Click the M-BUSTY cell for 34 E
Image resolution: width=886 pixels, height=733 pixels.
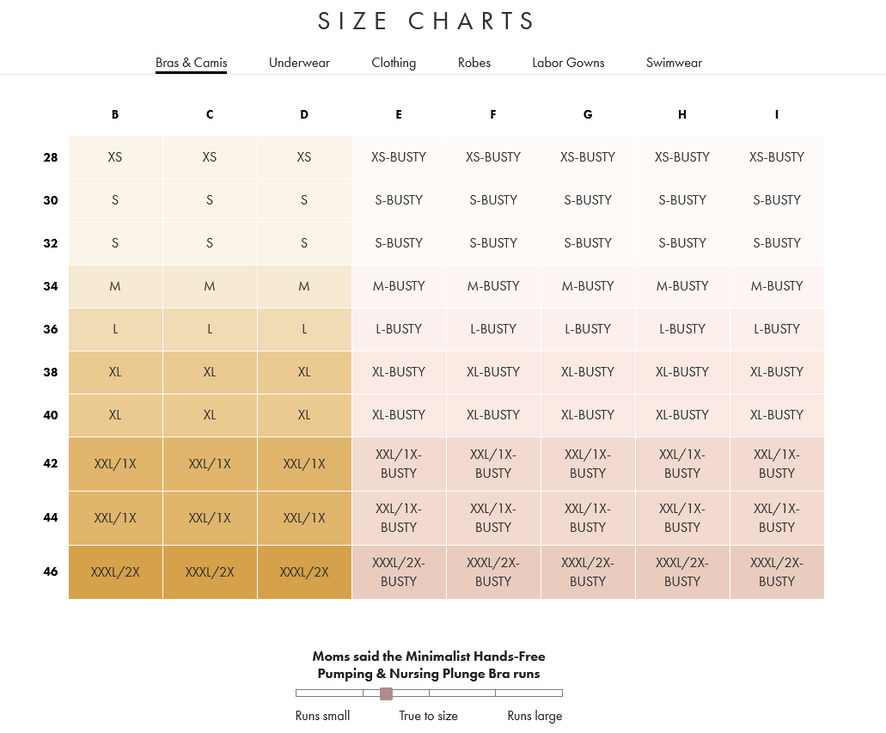point(398,286)
